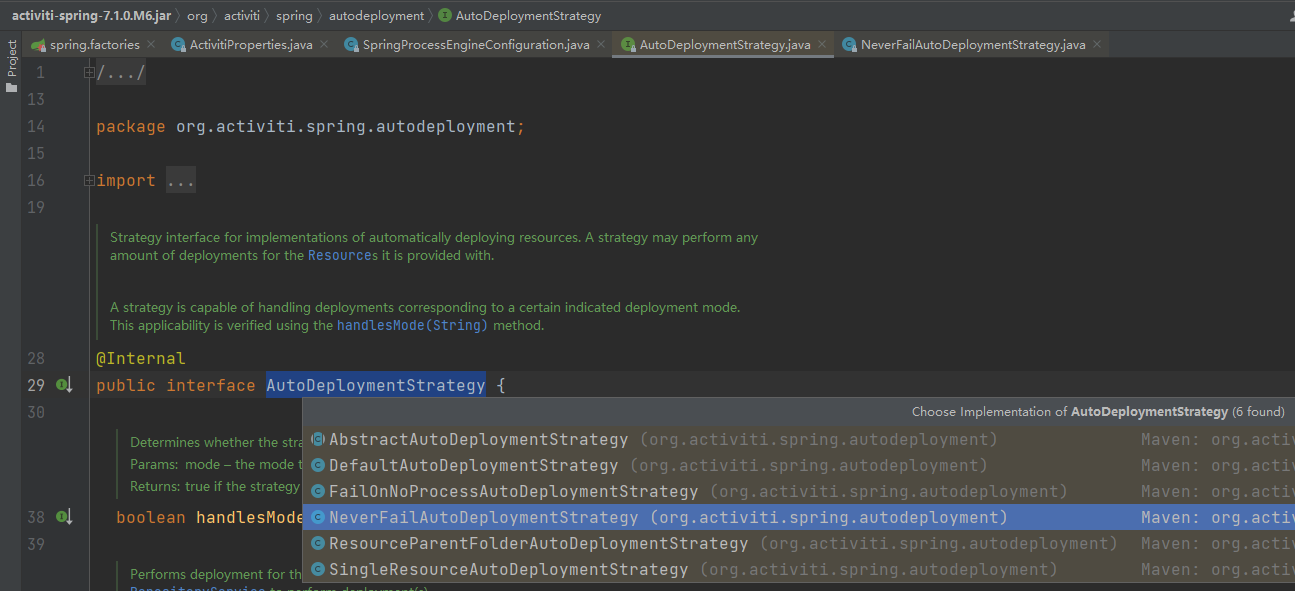Close the NeverFailAutoDeploymentStrategy.java tab

(1096, 45)
